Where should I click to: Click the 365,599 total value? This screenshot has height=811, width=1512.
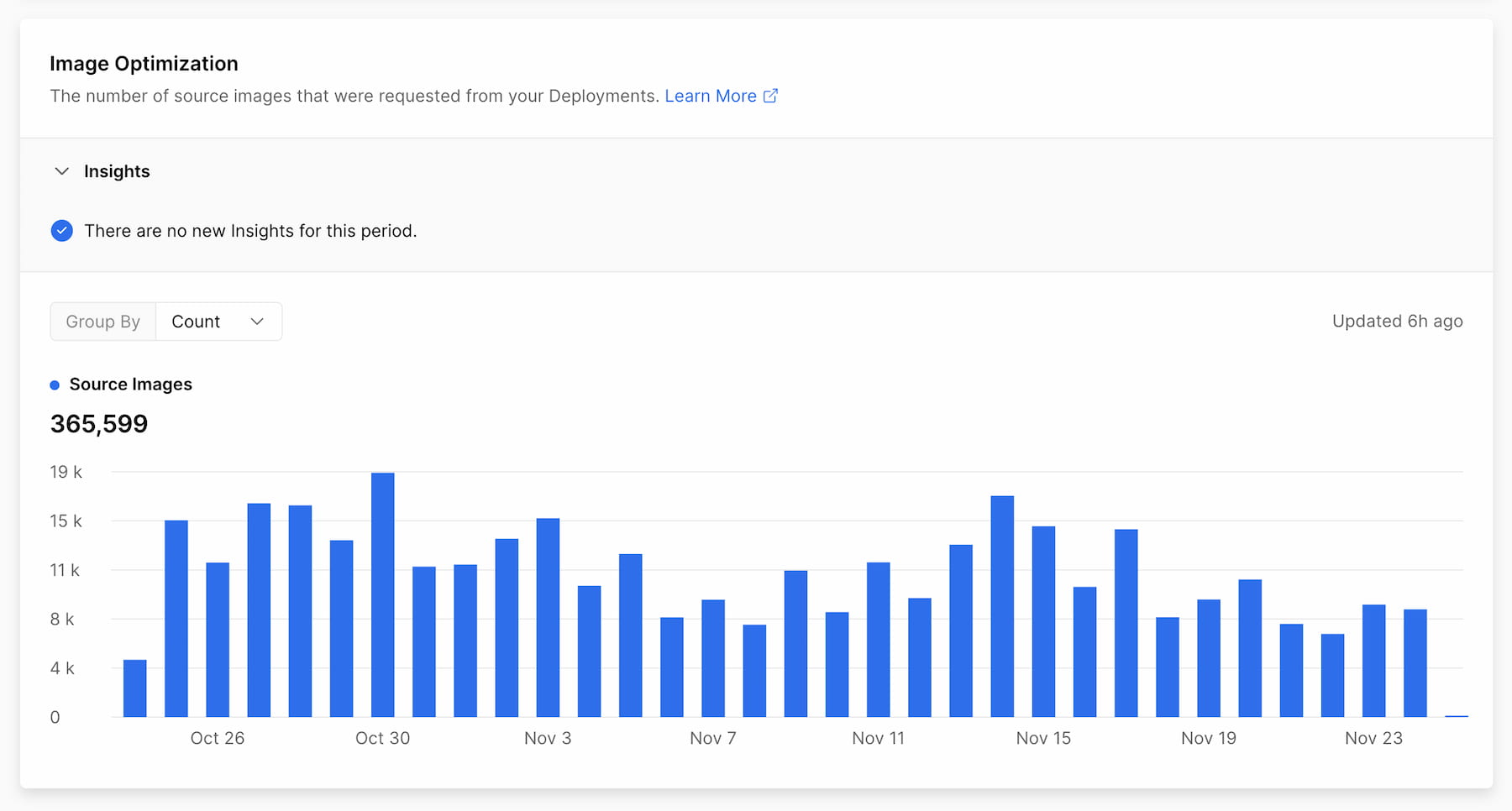pyautogui.click(x=99, y=424)
